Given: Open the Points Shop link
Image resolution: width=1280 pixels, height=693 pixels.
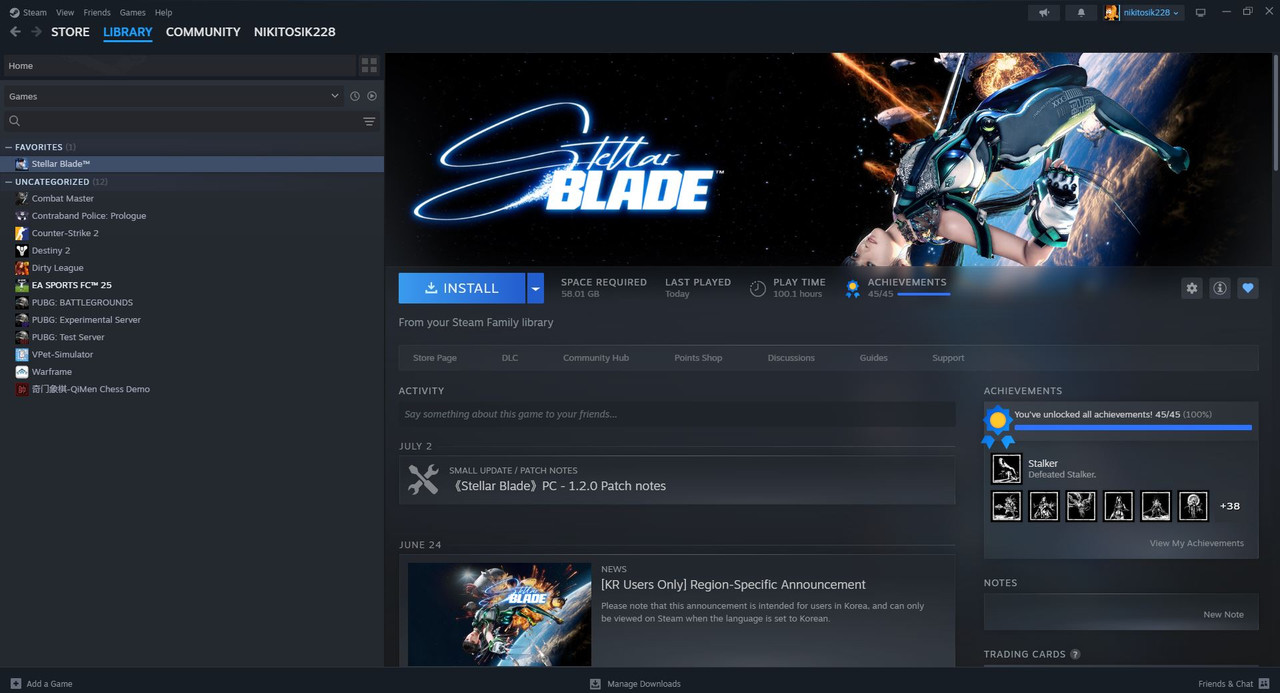Looking at the screenshot, I should point(698,358).
